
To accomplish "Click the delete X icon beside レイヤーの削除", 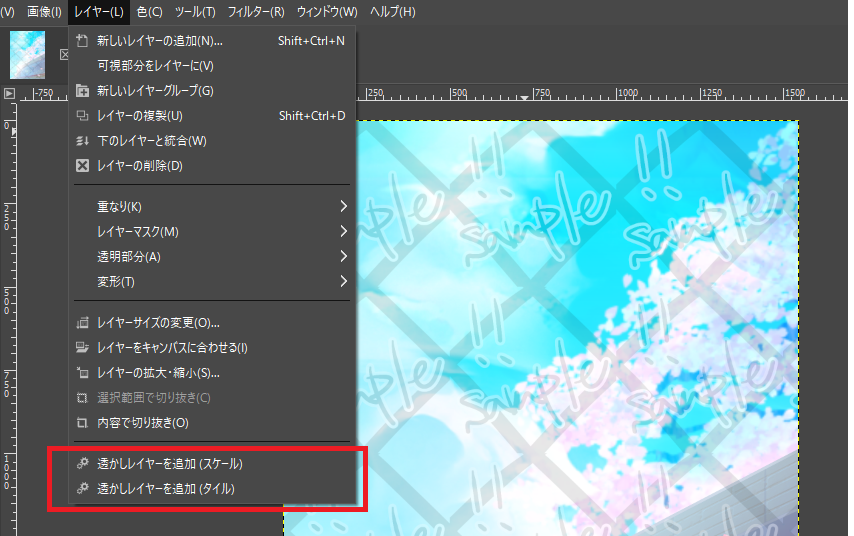I will pos(82,166).
